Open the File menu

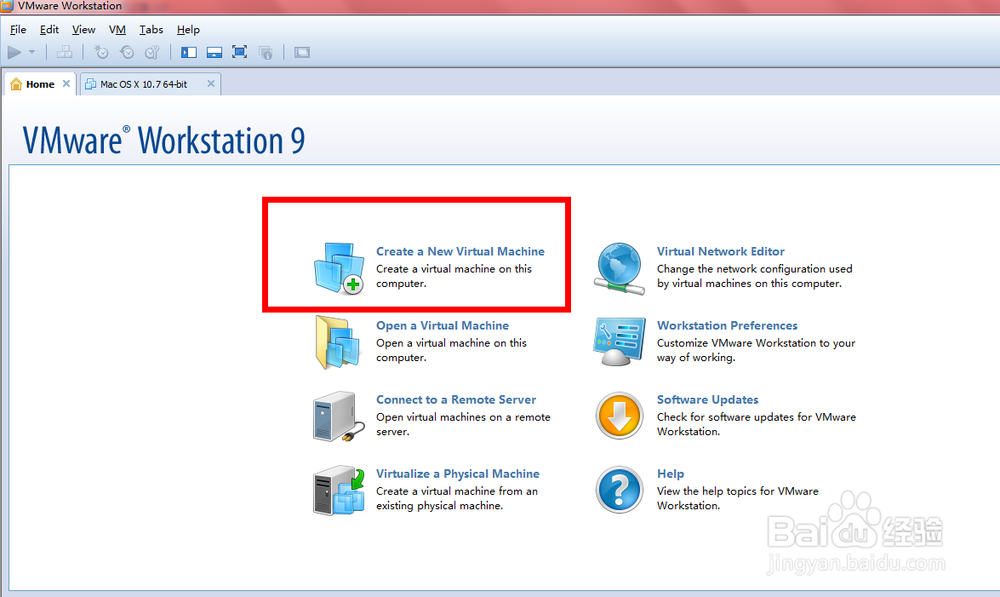[x=18, y=29]
